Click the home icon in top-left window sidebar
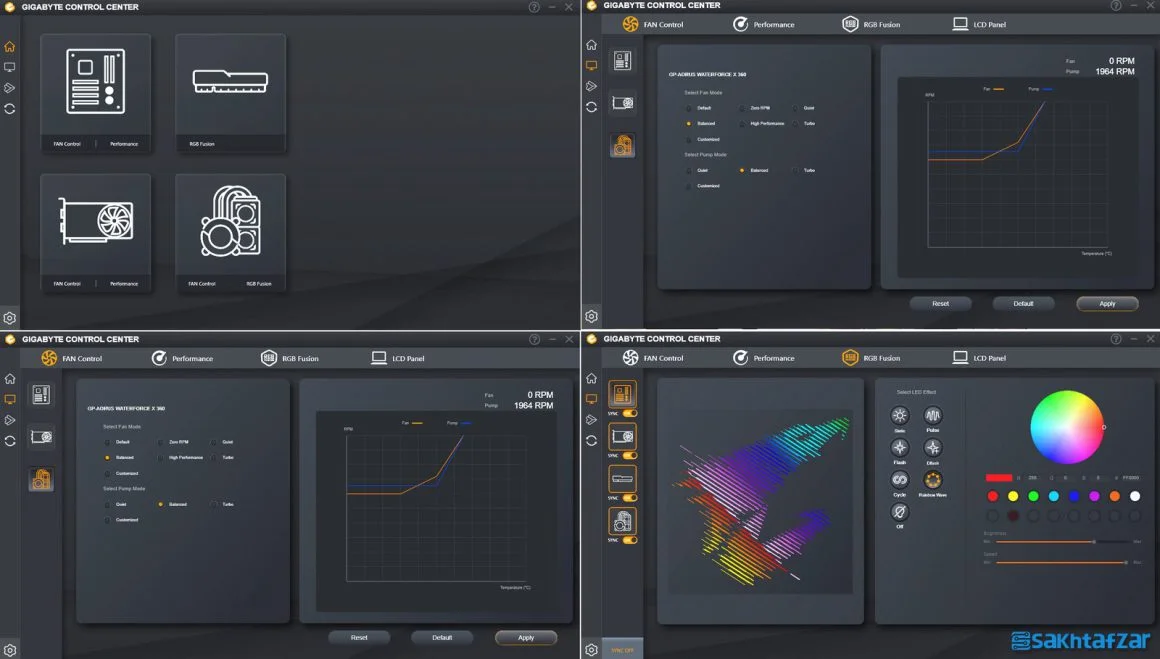Image resolution: width=1160 pixels, height=659 pixels. coord(10,47)
